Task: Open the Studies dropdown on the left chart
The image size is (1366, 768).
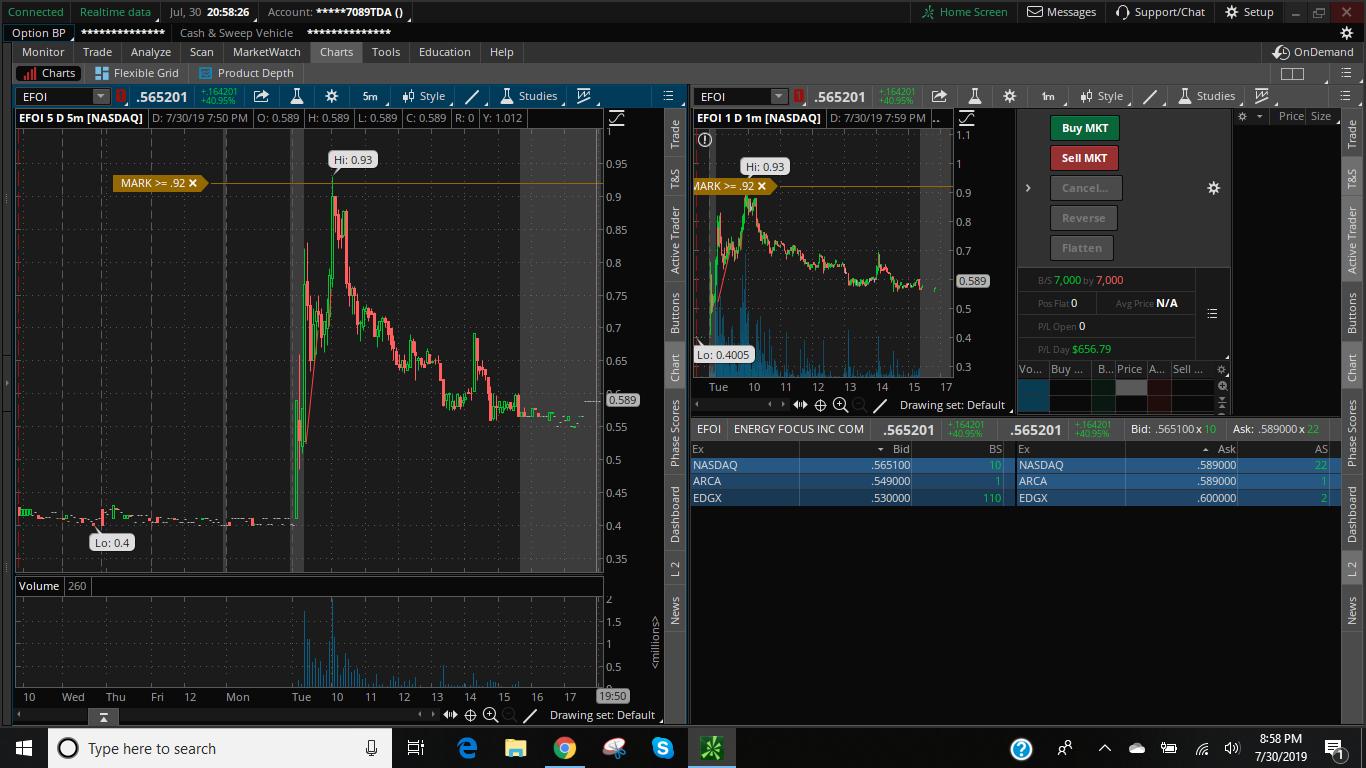Action: 529,96
